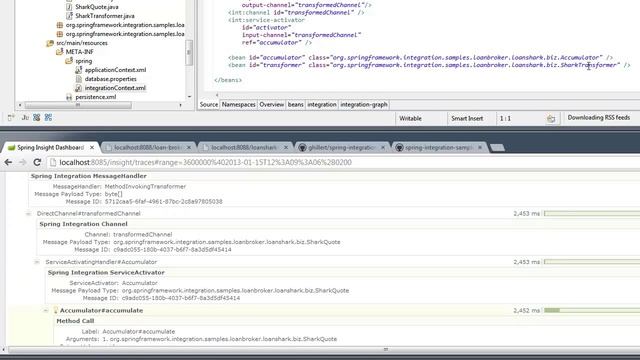Open the SharkQuote.java file

tap(97, 7)
